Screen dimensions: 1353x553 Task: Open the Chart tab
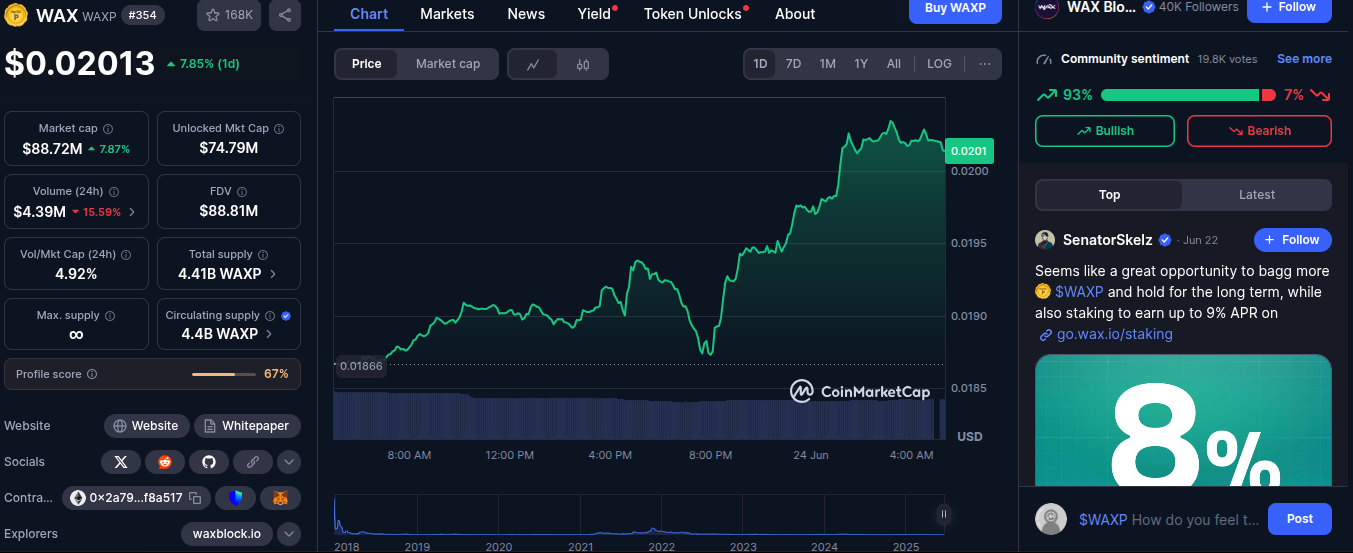[369, 14]
